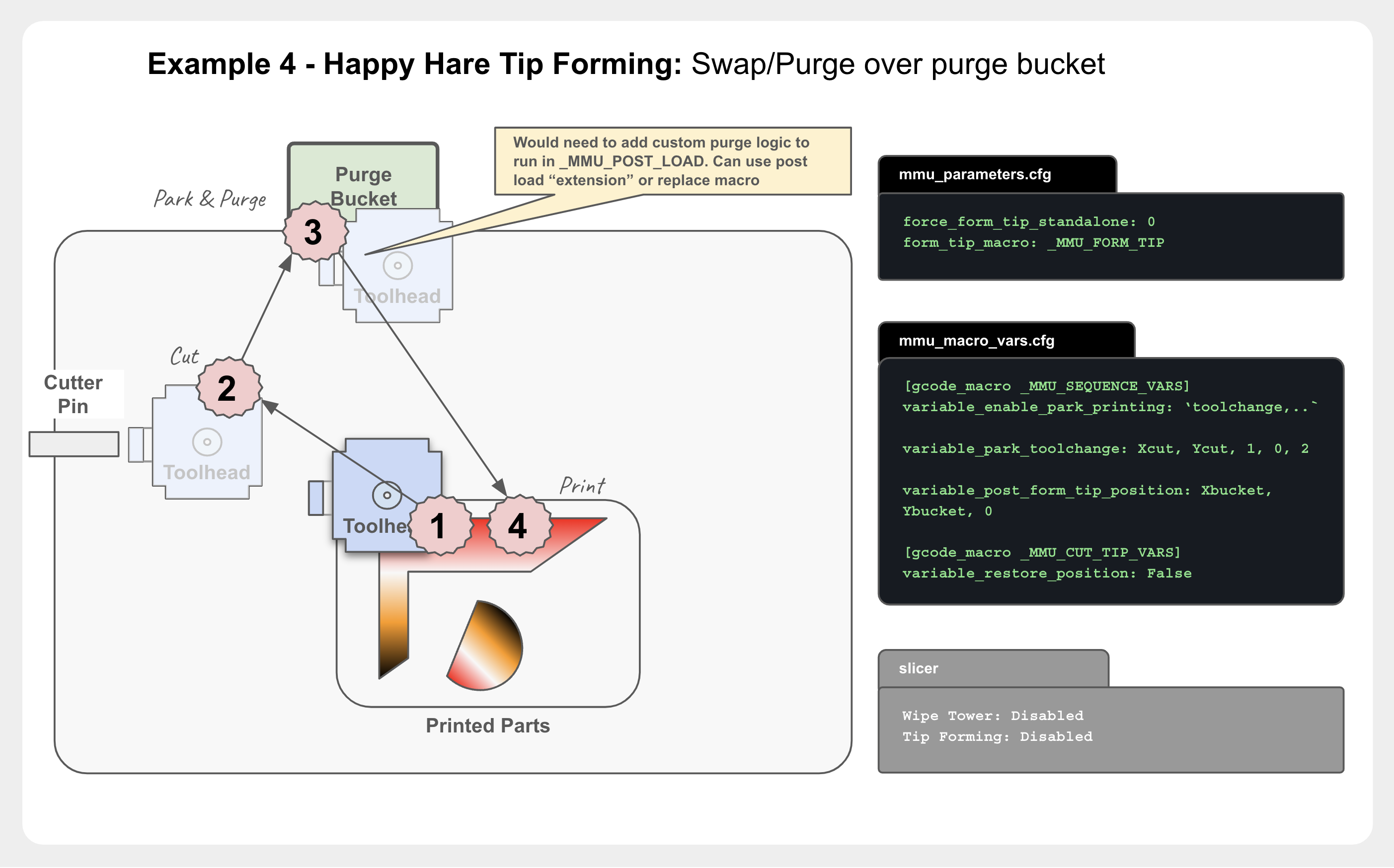The width and height of the screenshot is (1394, 868).
Task: Select the step 2 badge near Cut
Action: point(229,387)
